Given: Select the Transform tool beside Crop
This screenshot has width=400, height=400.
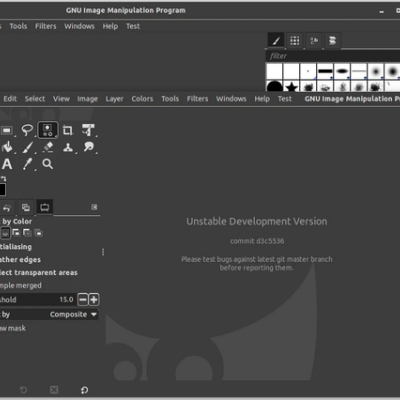Looking at the screenshot, I should (88, 130).
